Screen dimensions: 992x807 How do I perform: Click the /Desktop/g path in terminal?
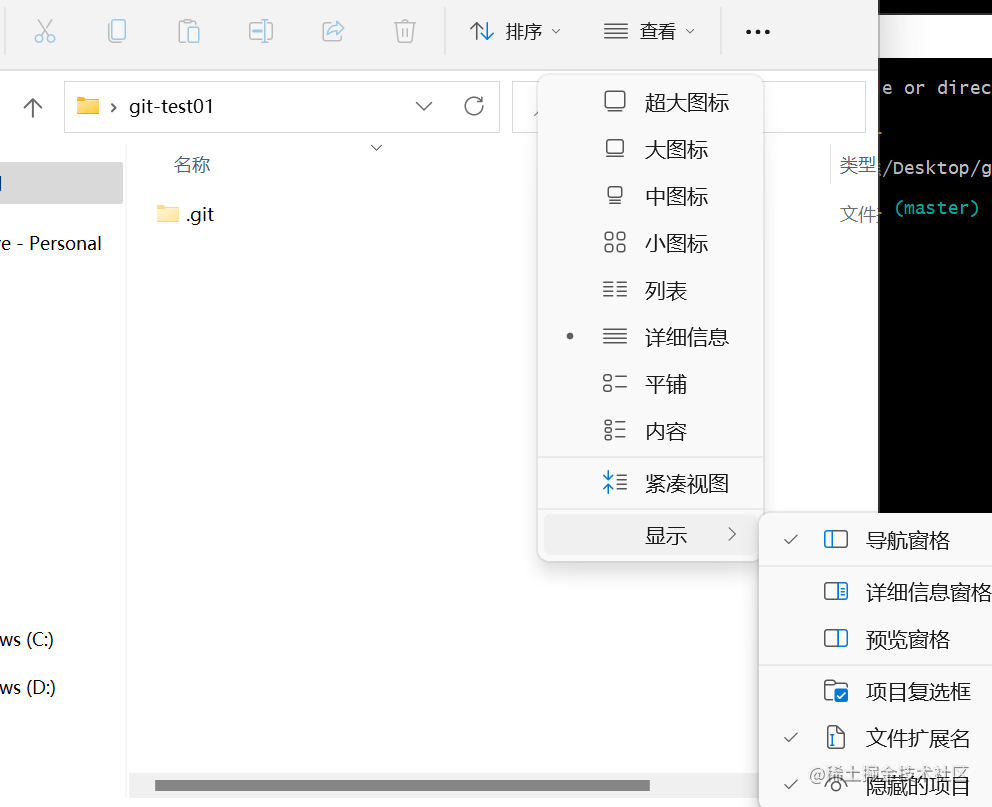click(937, 168)
